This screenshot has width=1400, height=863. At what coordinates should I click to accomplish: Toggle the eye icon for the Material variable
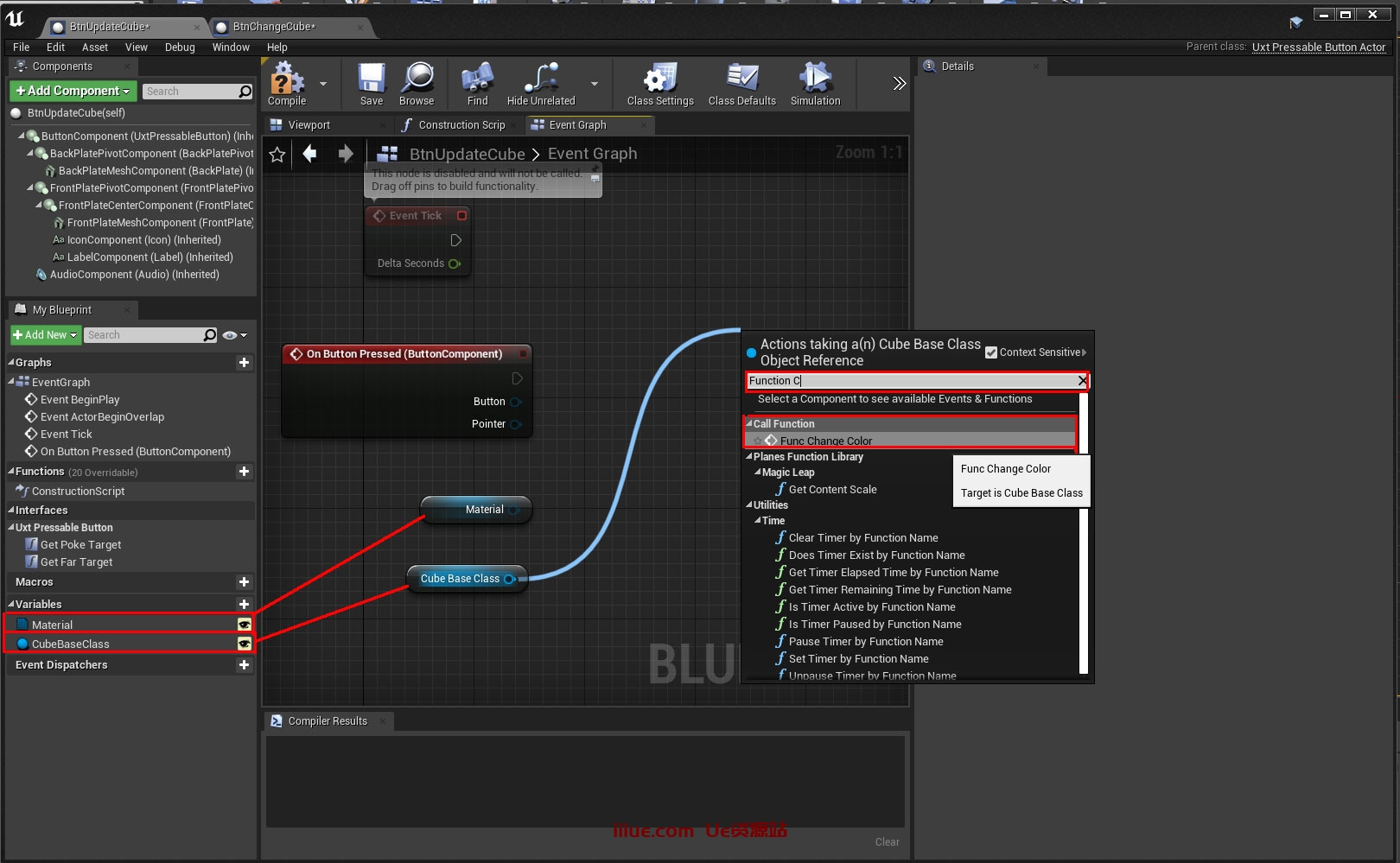tap(245, 625)
